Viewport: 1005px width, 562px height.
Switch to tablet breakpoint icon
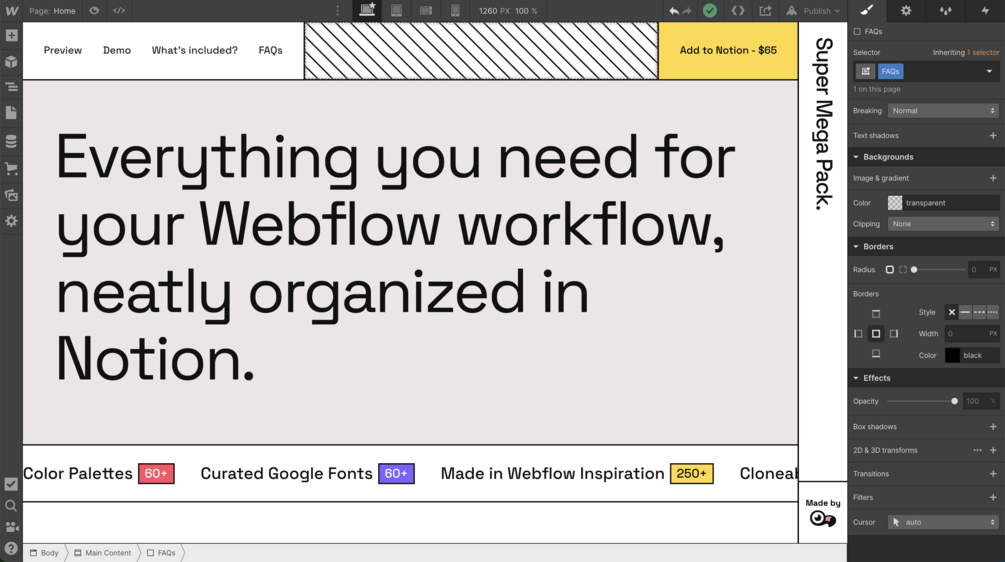pyautogui.click(x=397, y=11)
